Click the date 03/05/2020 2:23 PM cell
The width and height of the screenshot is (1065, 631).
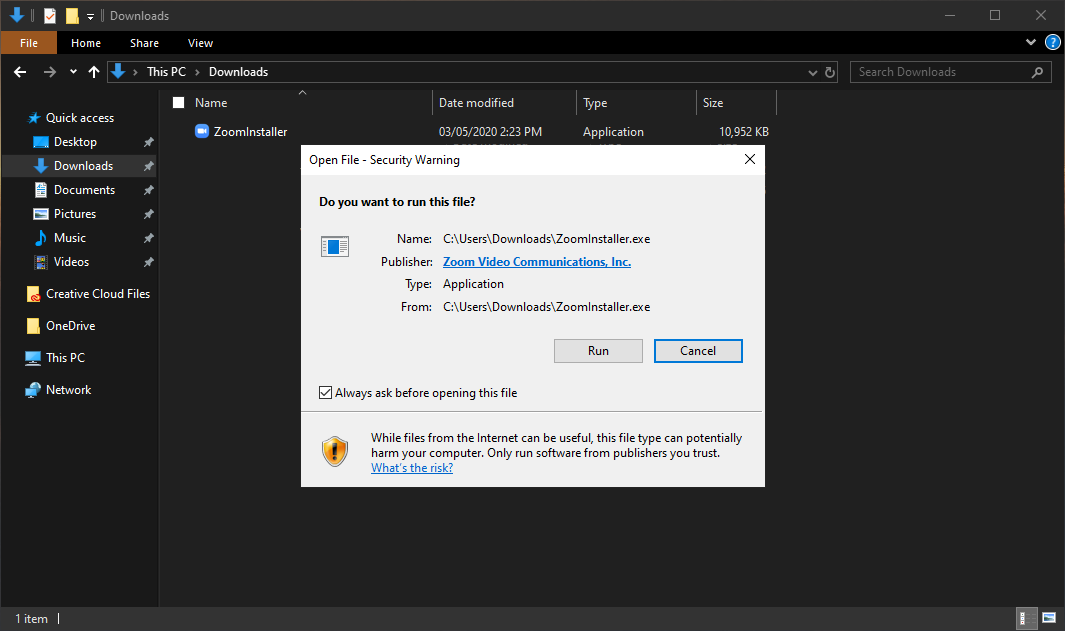tap(490, 132)
